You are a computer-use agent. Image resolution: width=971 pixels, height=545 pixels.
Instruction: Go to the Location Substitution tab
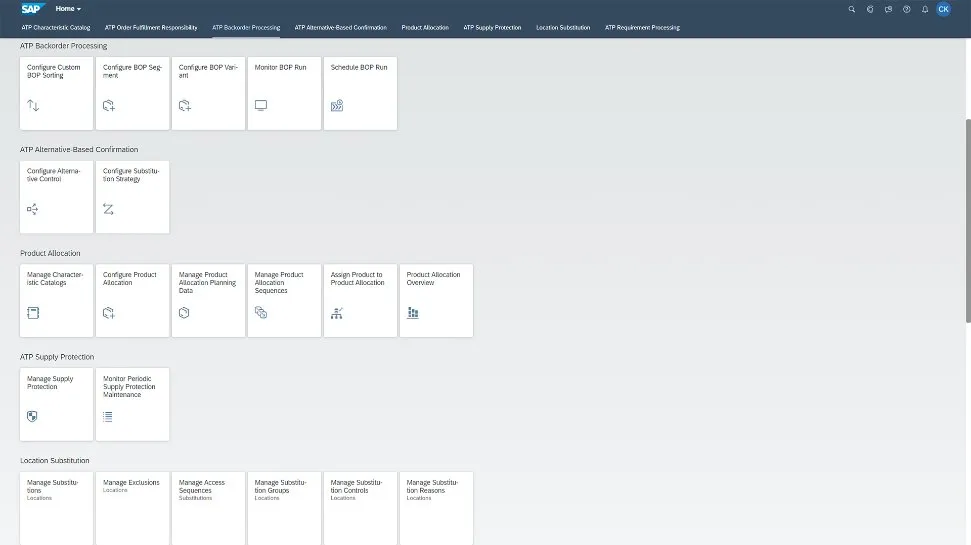pos(563,28)
